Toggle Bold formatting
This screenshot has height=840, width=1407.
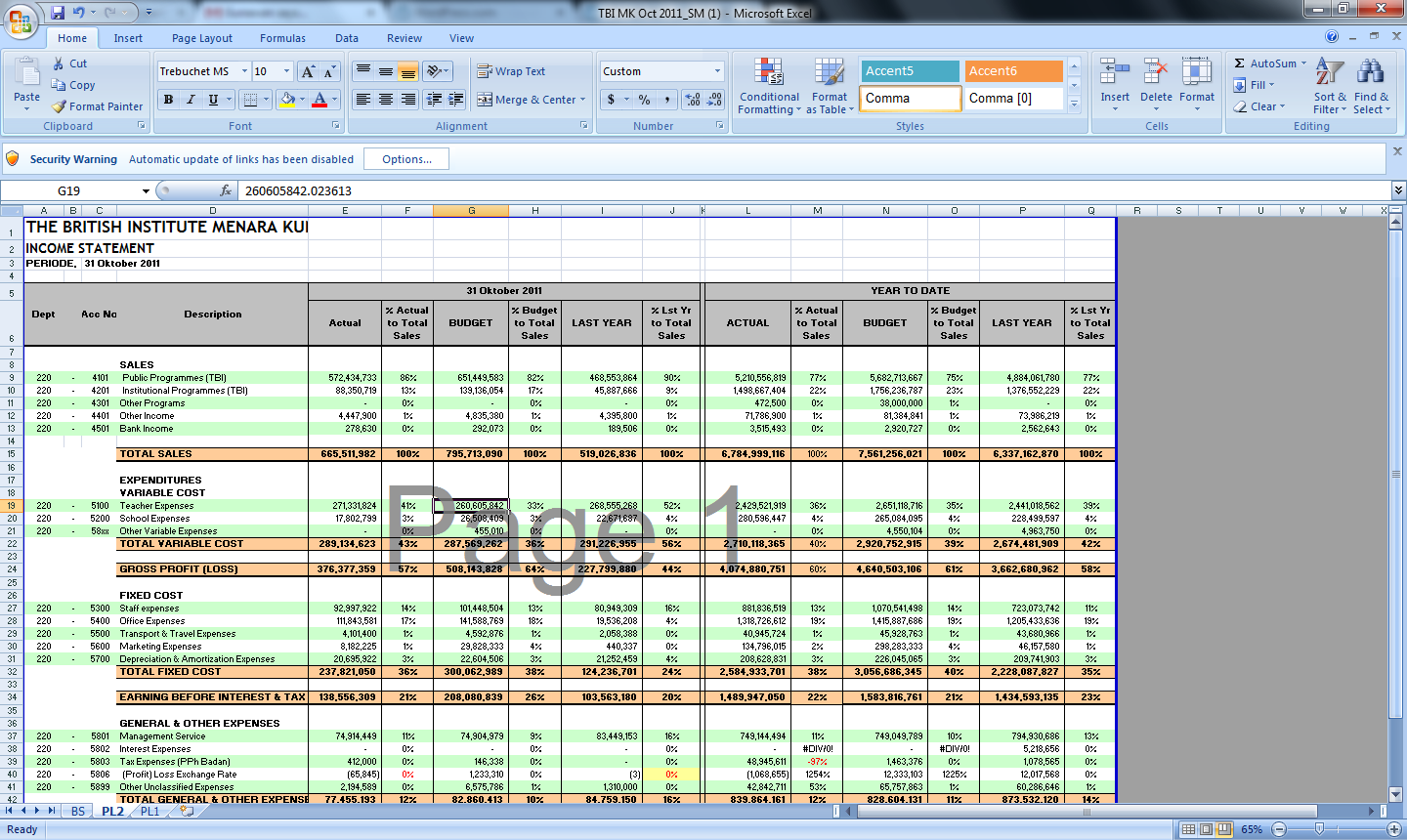point(168,100)
